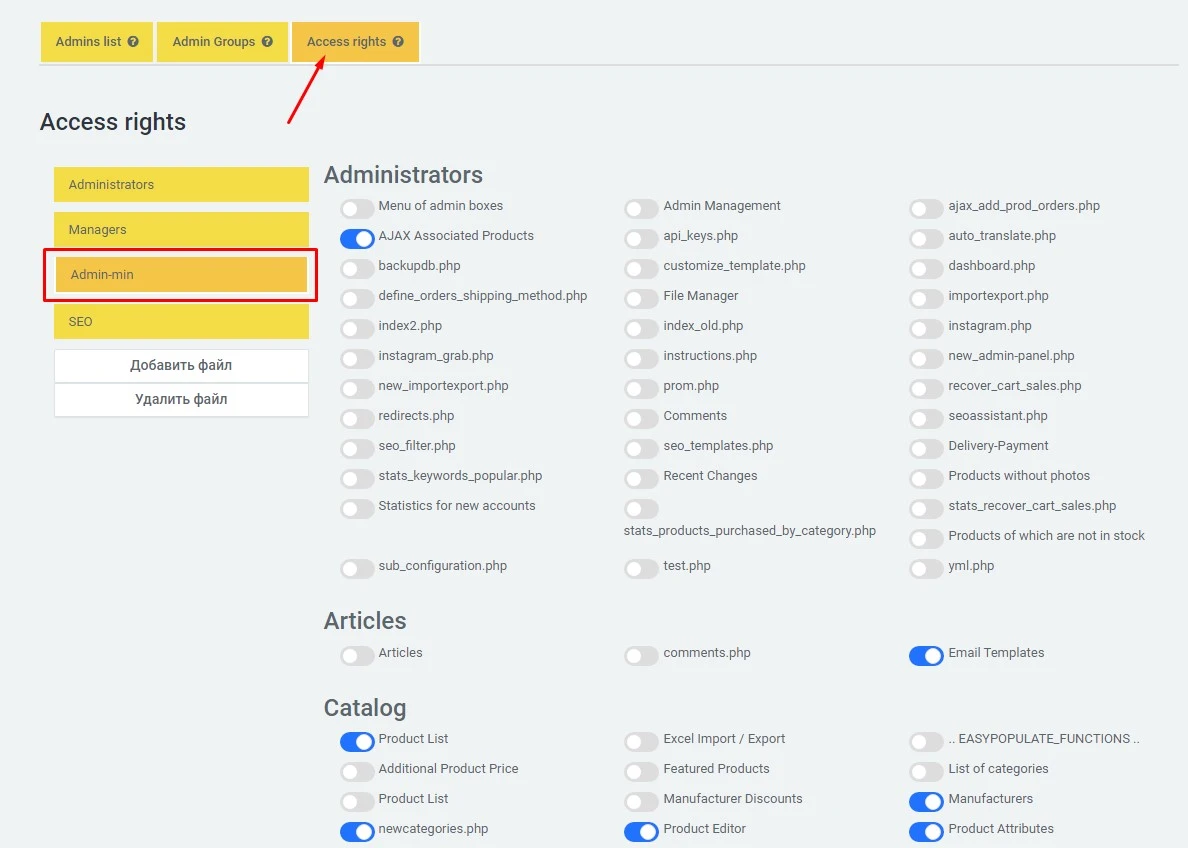Image resolution: width=1188 pixels, height=848 pixels.
Task: Enable backupdb.php access
Action: point(357,268)
